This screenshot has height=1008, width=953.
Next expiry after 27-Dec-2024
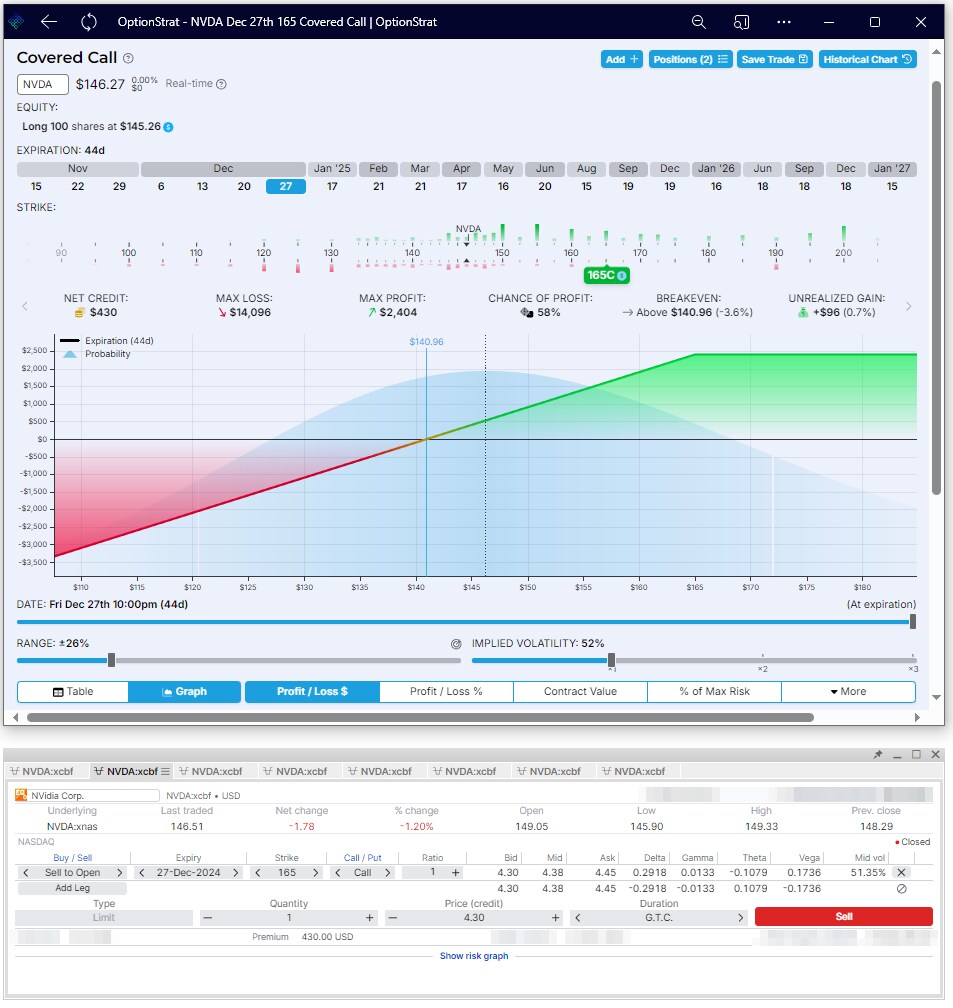(x=236, y=873)
